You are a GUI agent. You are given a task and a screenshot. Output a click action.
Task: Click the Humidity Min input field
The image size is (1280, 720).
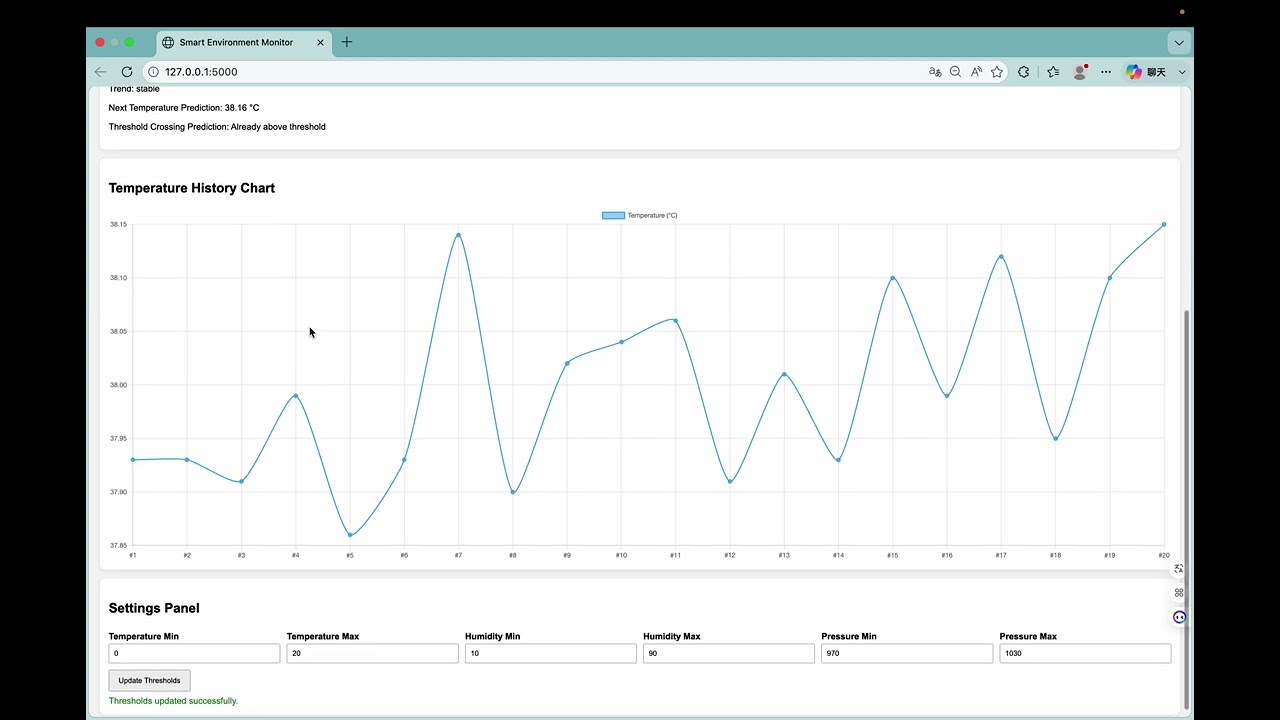[x=550, y=653]
